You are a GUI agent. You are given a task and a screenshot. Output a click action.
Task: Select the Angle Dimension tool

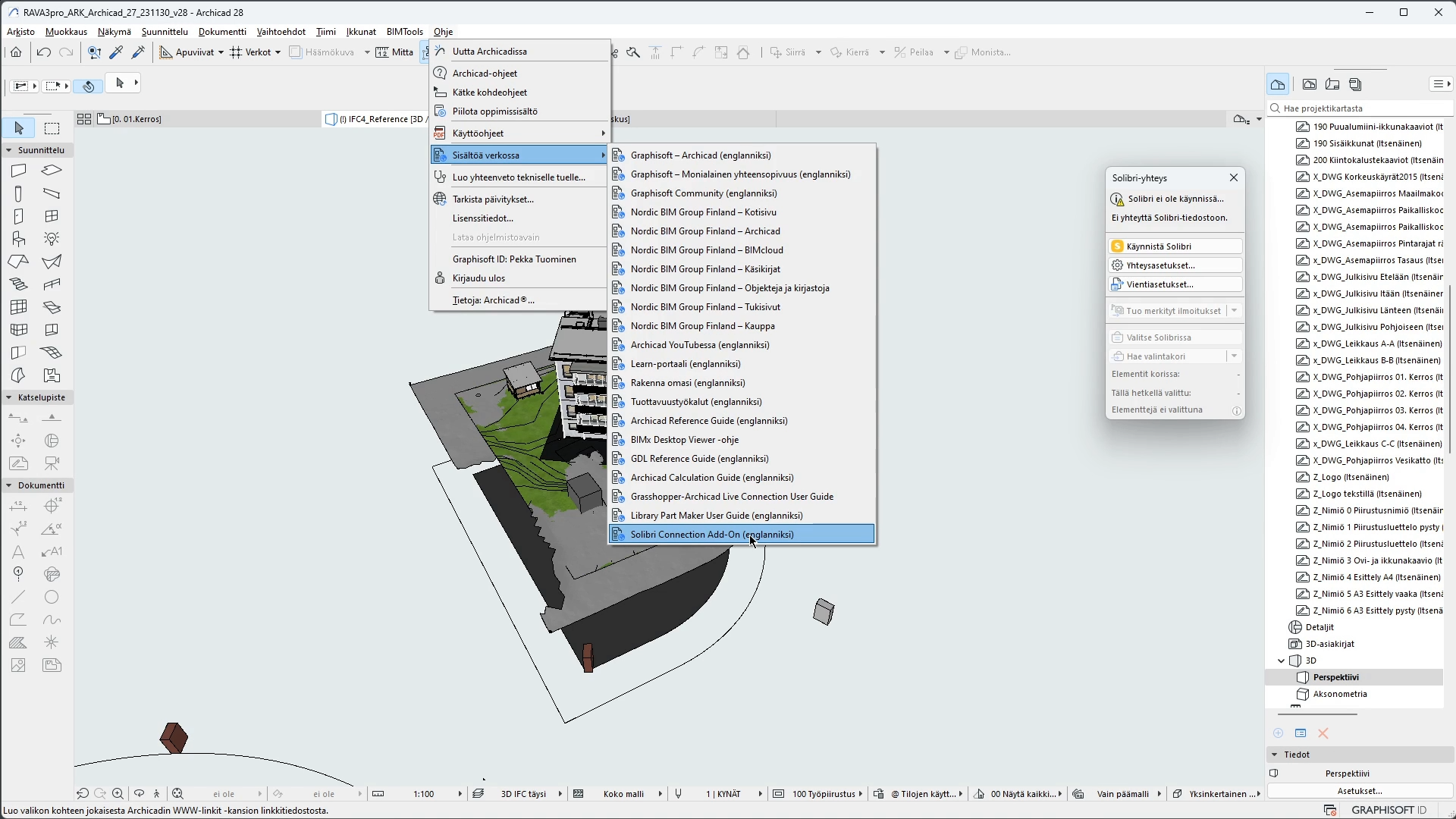click(52, 529)
